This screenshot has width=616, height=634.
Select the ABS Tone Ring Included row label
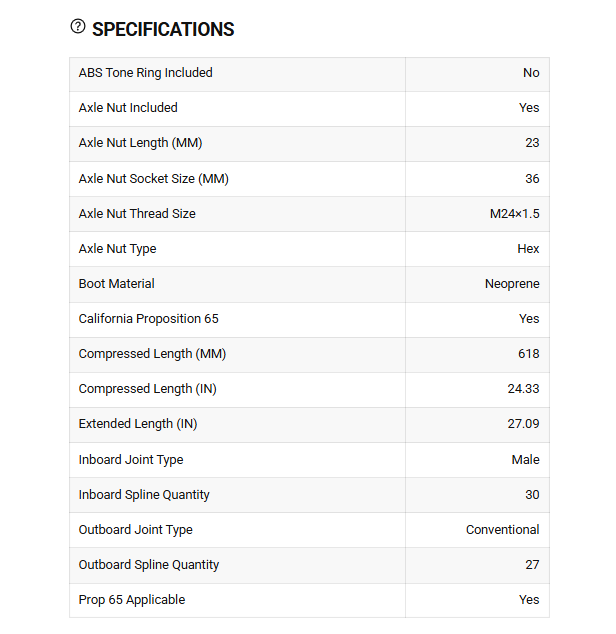tap(146, 73)
